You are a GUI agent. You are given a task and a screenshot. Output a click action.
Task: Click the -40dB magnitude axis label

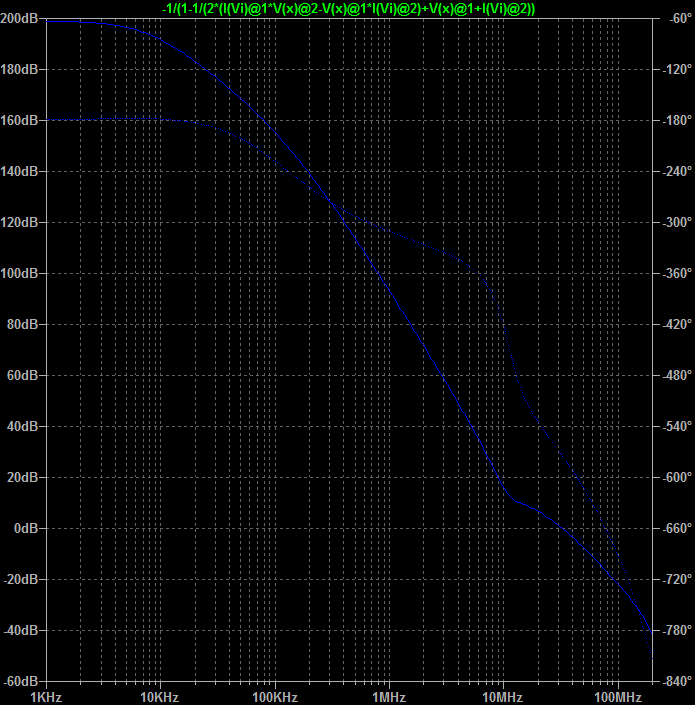tap(21, 630)
